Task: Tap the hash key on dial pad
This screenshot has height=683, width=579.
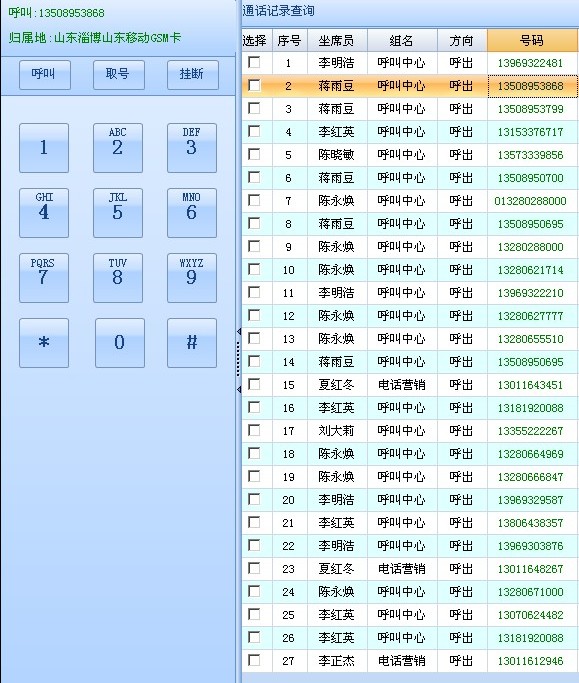Action: tap(192, 343)
